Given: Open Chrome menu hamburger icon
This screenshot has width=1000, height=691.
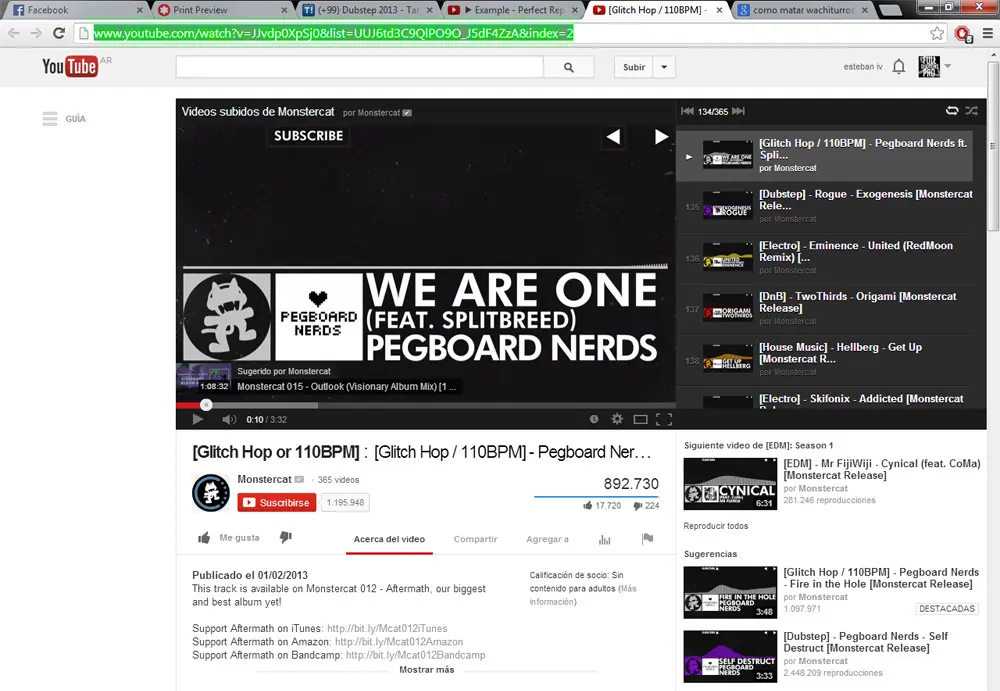Looking at the screenshot, I should click(987, 33).
